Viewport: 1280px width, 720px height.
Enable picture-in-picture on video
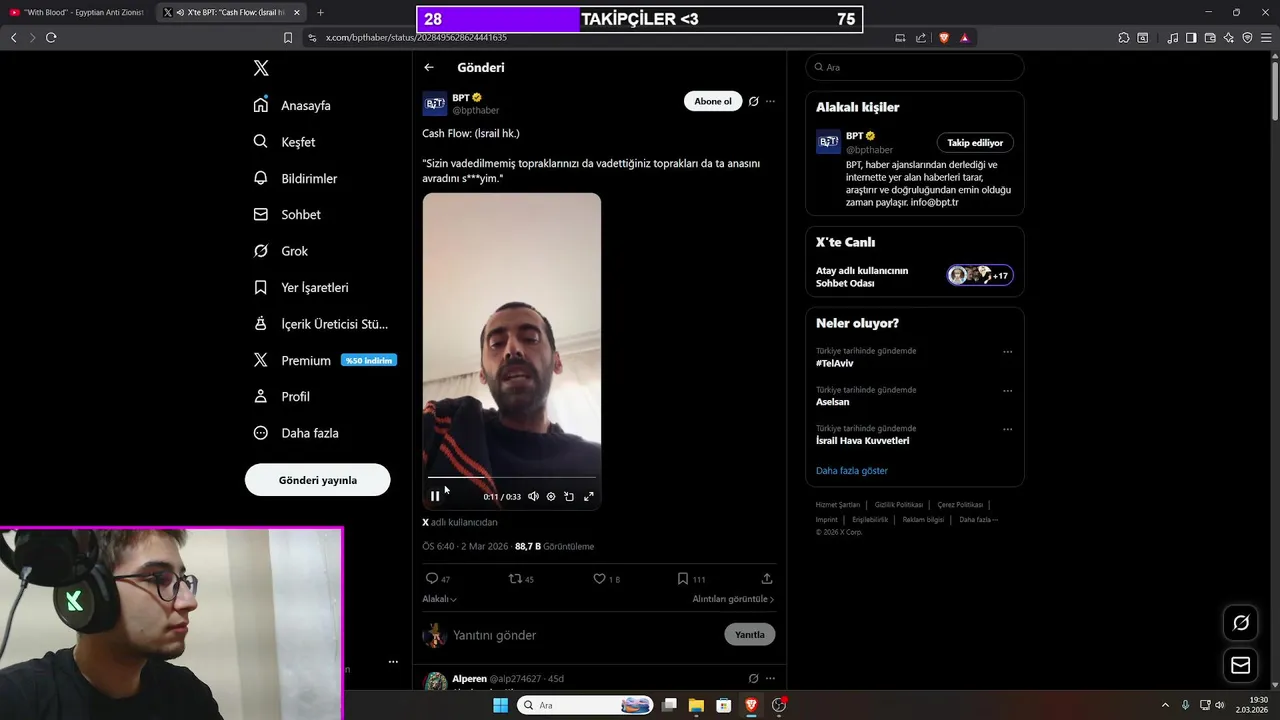click(569, 496)
